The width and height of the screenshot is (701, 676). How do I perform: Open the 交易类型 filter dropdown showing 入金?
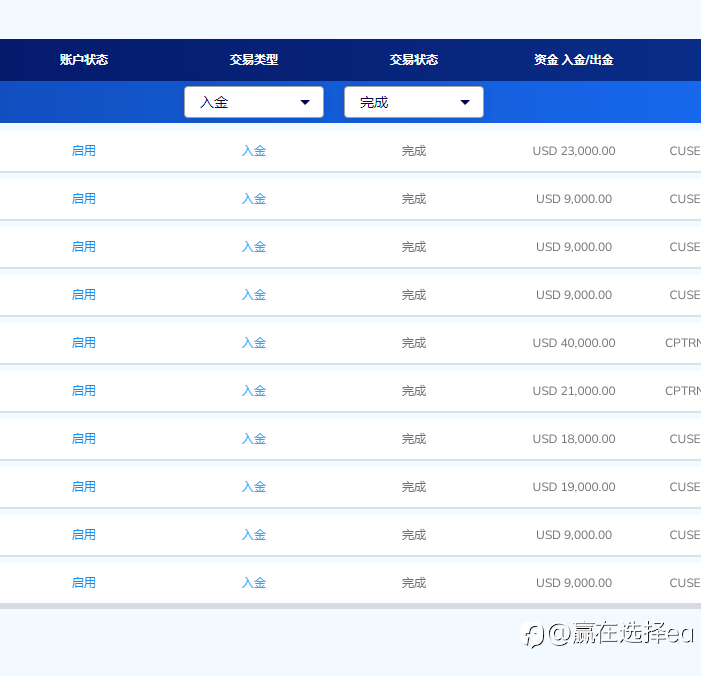point(253,102)
